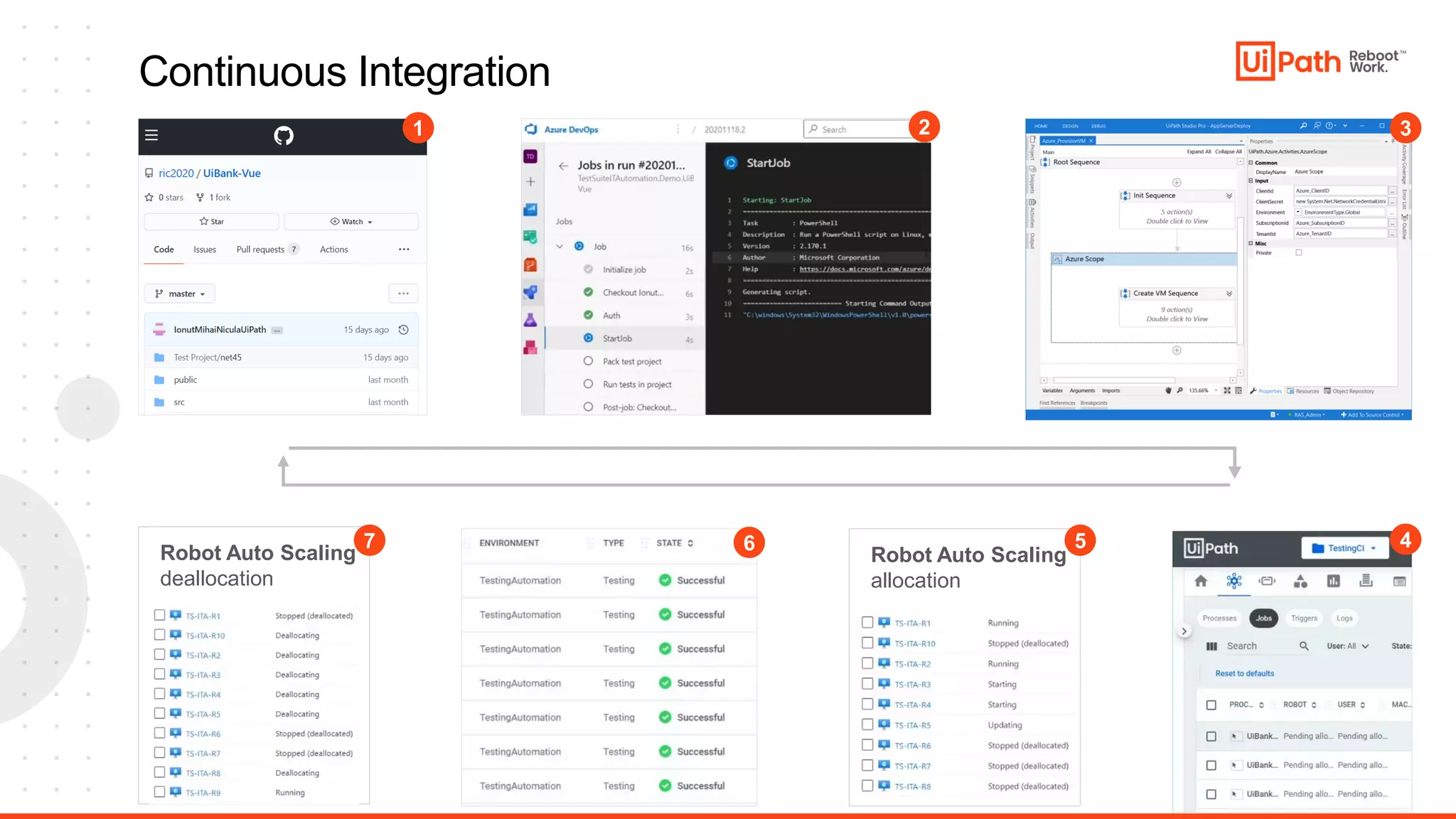This screenshot has width=1456, height=819.
Task: Click the plus icon in Azure DevOps sidebar
Action: click(530, 182)
